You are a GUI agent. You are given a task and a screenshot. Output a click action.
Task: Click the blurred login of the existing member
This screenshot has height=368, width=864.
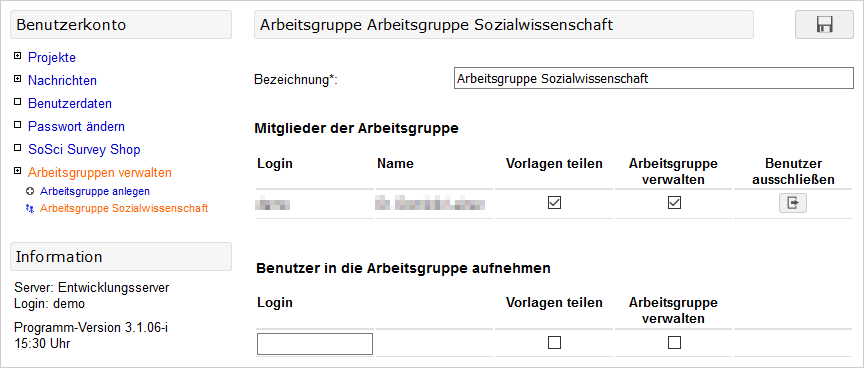tap(273, 204)
